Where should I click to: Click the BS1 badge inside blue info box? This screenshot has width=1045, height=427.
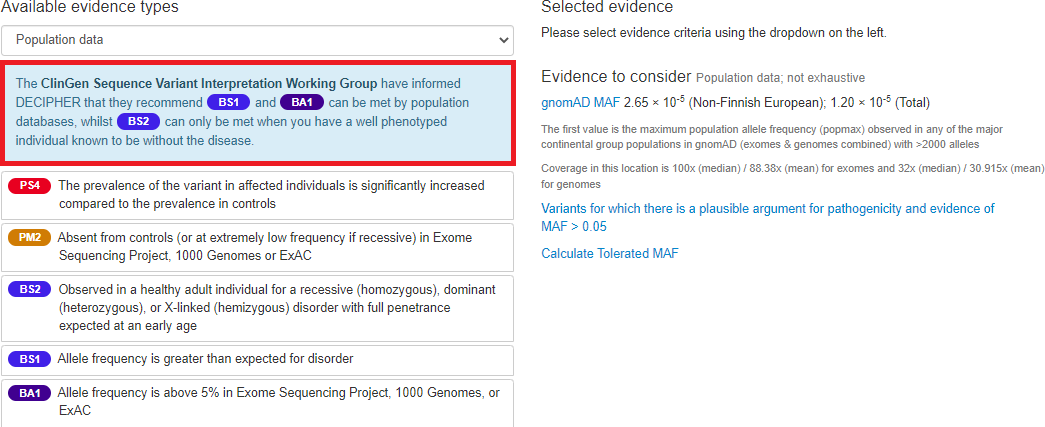pos(229,103)
